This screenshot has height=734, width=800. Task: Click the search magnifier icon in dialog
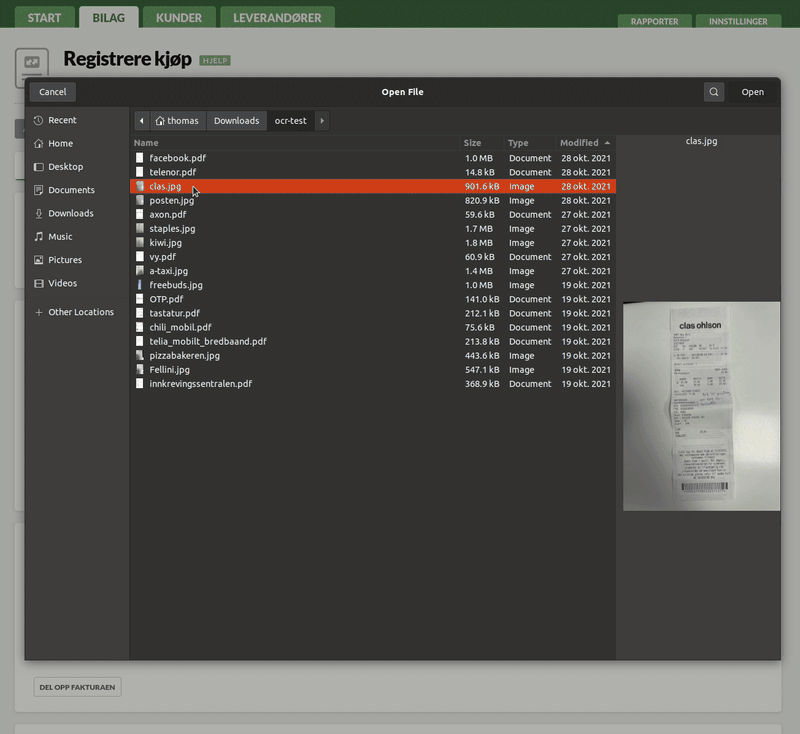click(x=713, y=92)
